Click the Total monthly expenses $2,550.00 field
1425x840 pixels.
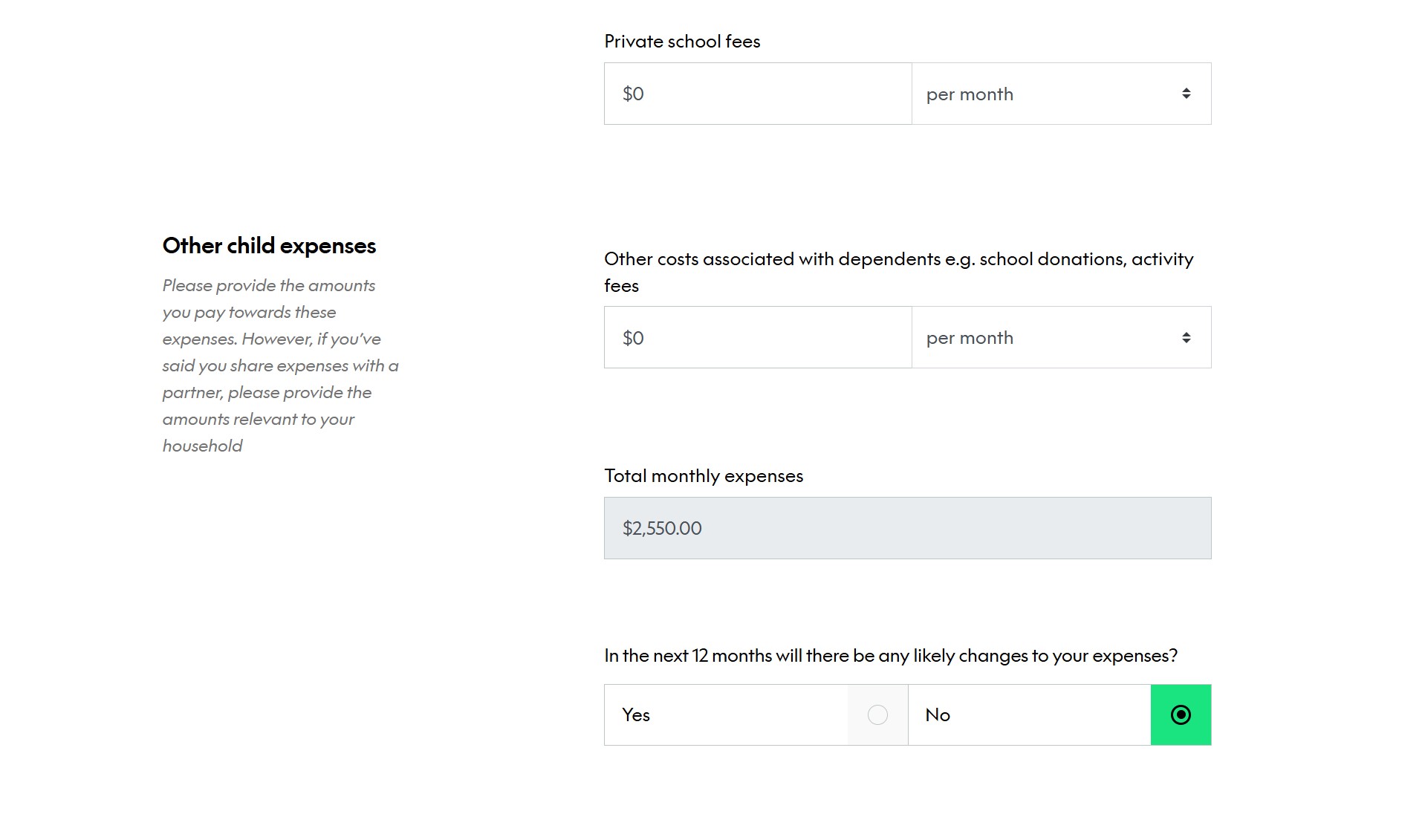[907, 528]
